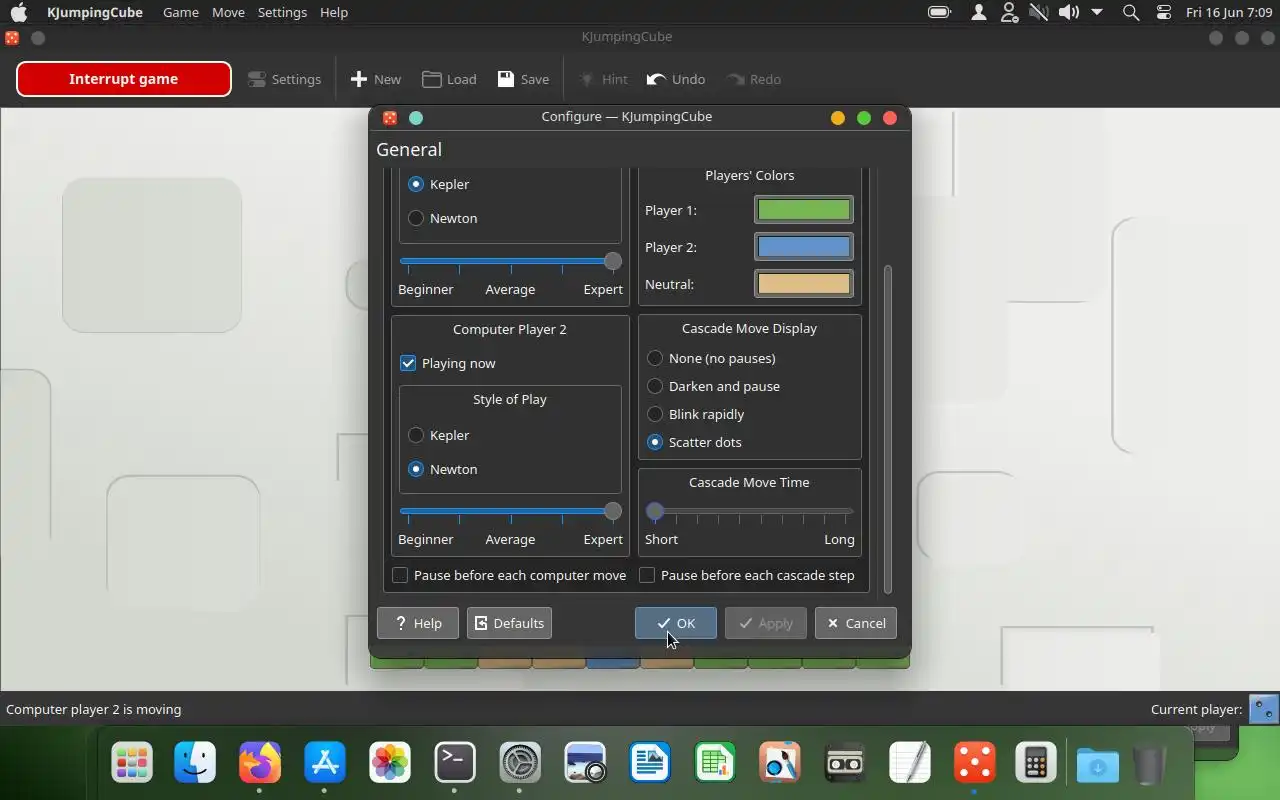This screenshot has width=1280, height=800.
Task: Open the Help menu
Action: coord(334,12)
